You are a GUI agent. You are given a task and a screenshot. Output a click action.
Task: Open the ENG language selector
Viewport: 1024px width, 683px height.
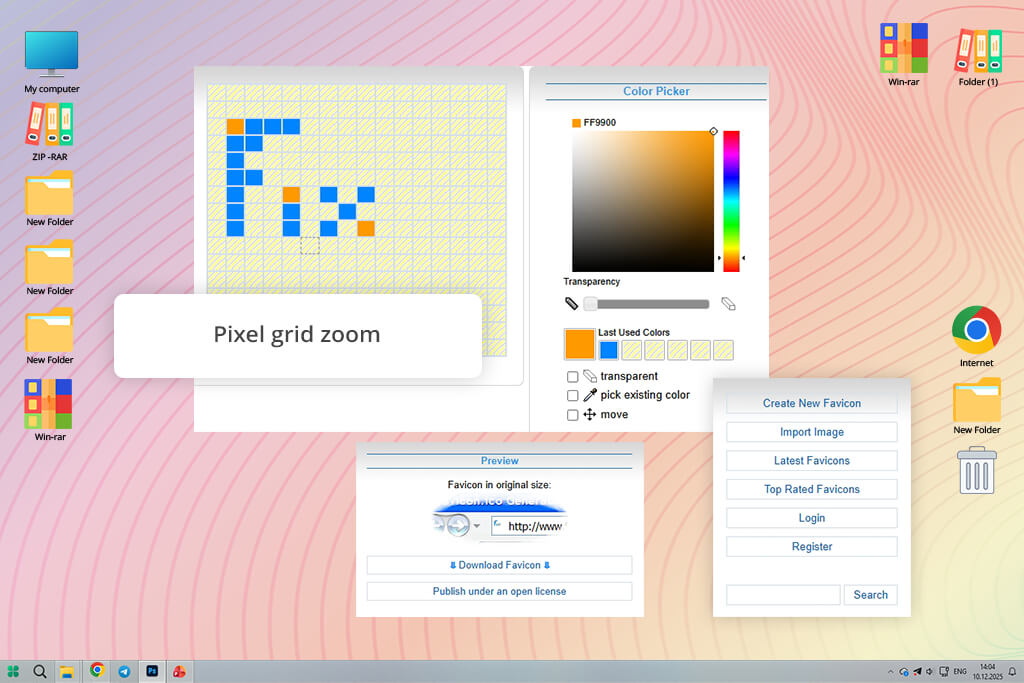coord(960,672)
